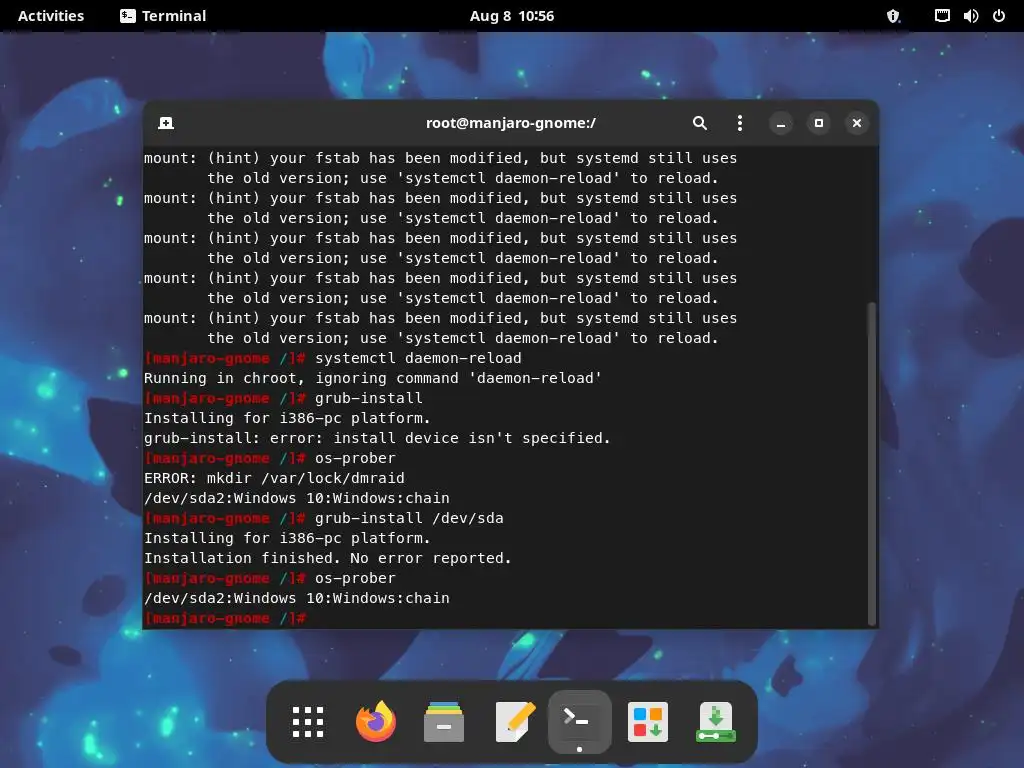Click the last empty prompt line

[x=225, y=618]
